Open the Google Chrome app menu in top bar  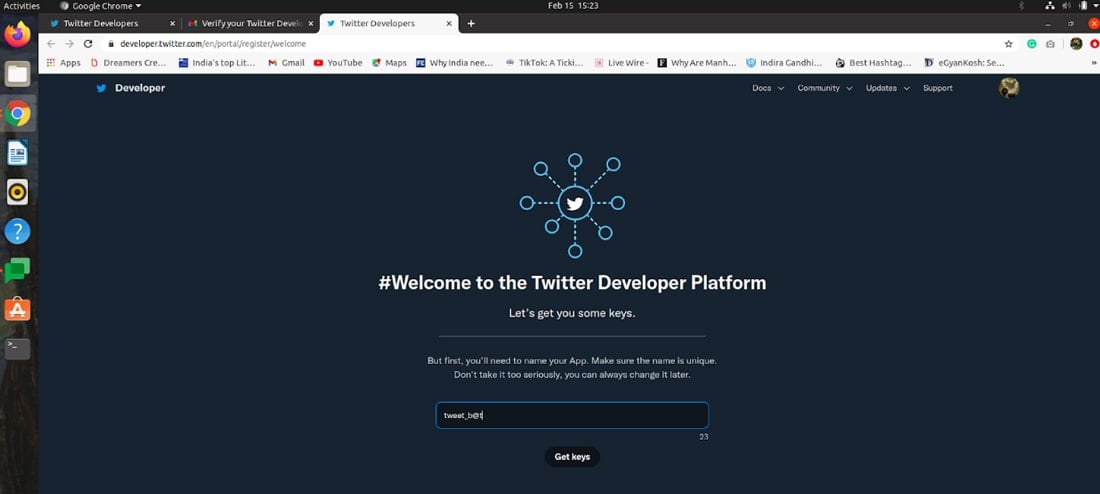[100, 6]
